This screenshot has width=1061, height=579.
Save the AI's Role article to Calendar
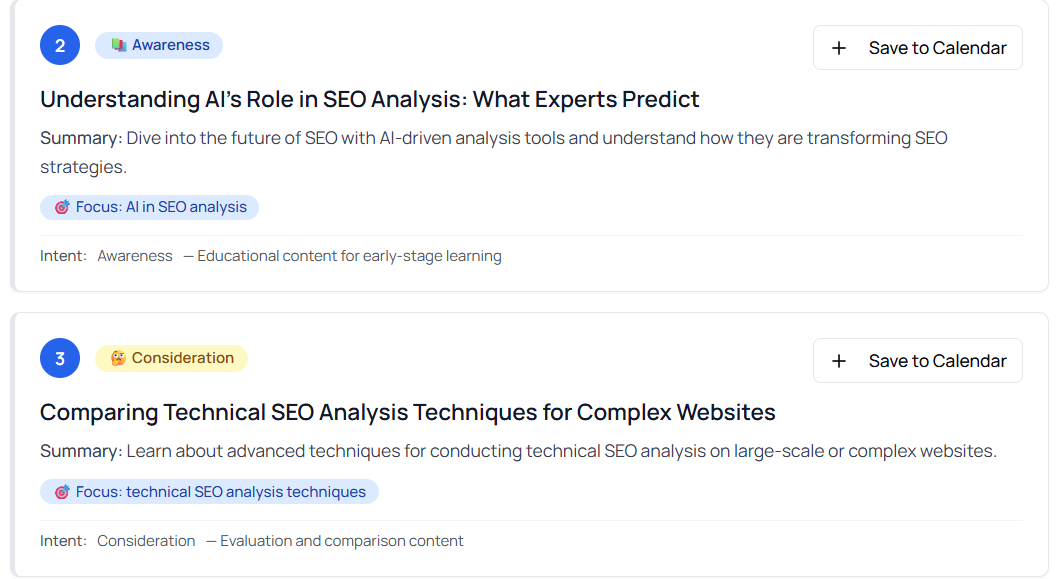pos(918,48)
